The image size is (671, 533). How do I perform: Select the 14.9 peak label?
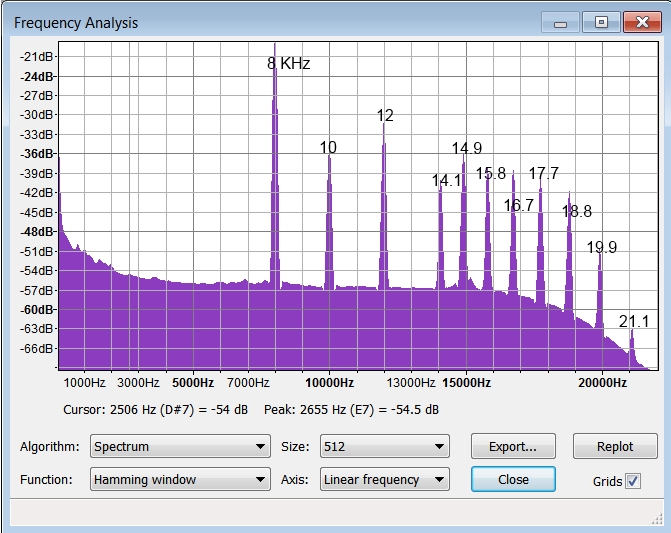click(x=466, y=149)
